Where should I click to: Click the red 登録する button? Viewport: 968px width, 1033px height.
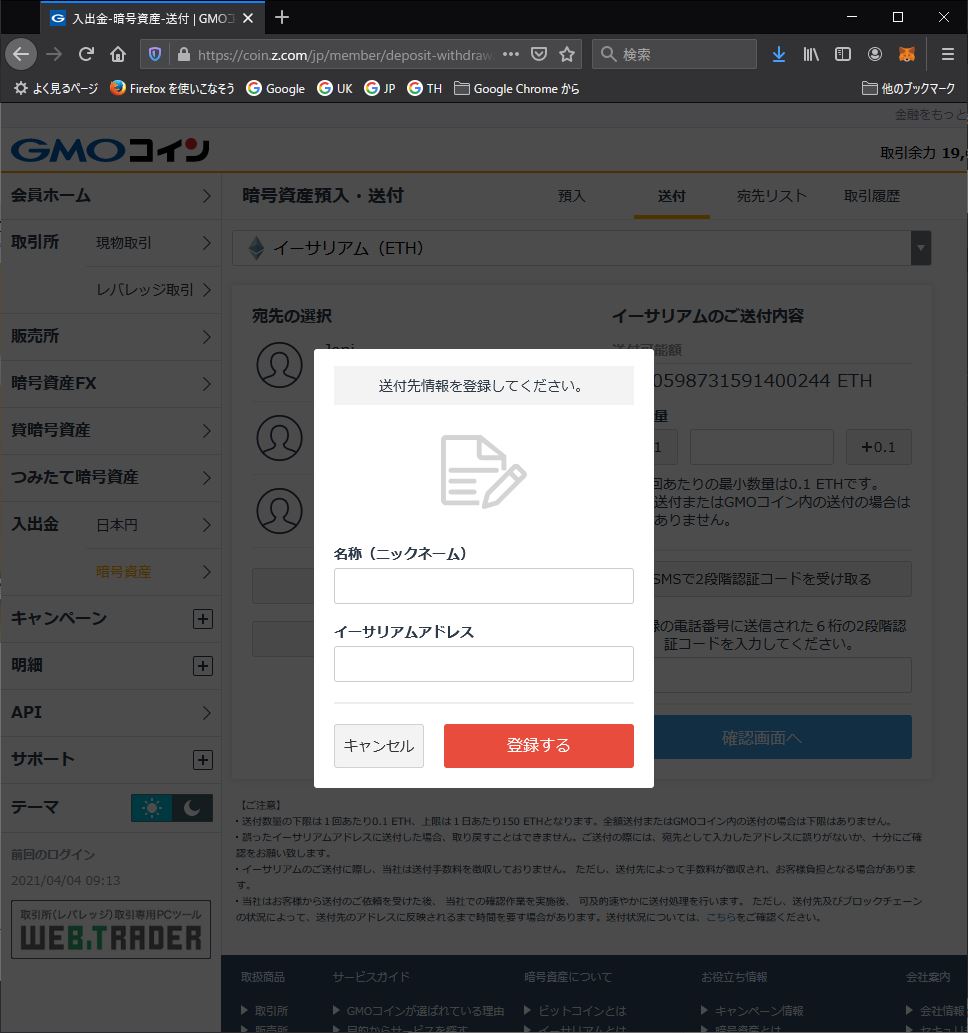[539, 746]
